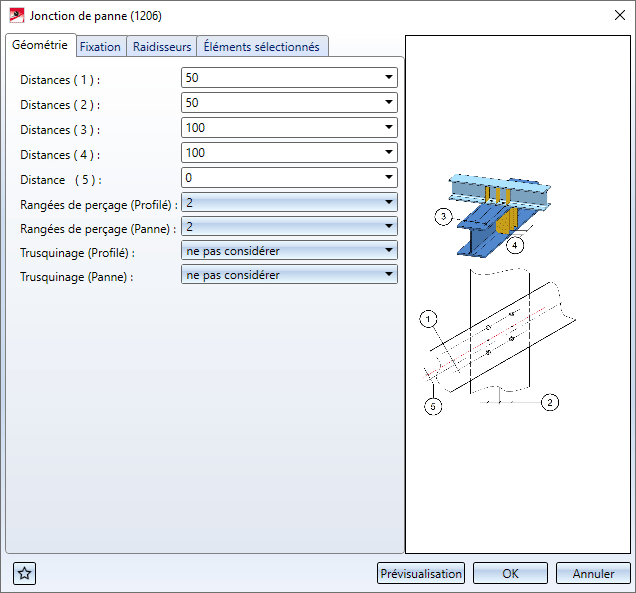Click the circled number 4 marker

click(514, 245)
